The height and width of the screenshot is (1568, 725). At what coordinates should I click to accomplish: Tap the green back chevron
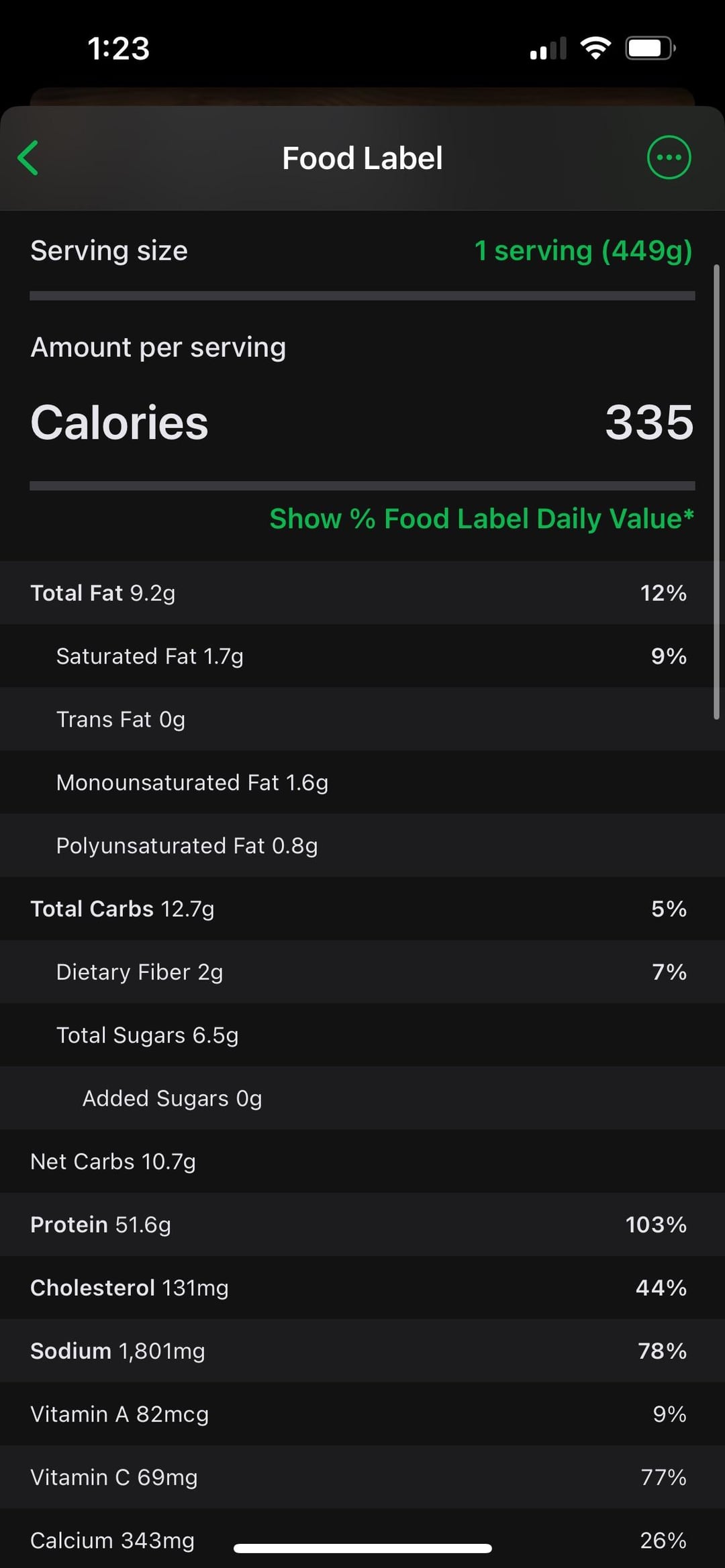(x=28, y=158)
